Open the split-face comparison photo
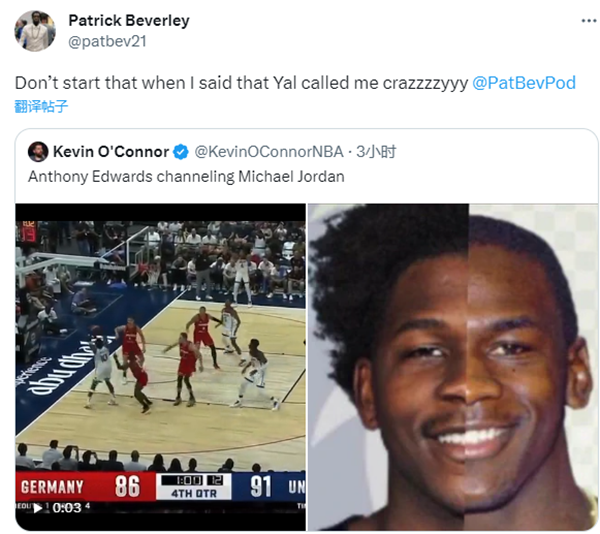Screen dimensions: 600x534 pos(453,366)
